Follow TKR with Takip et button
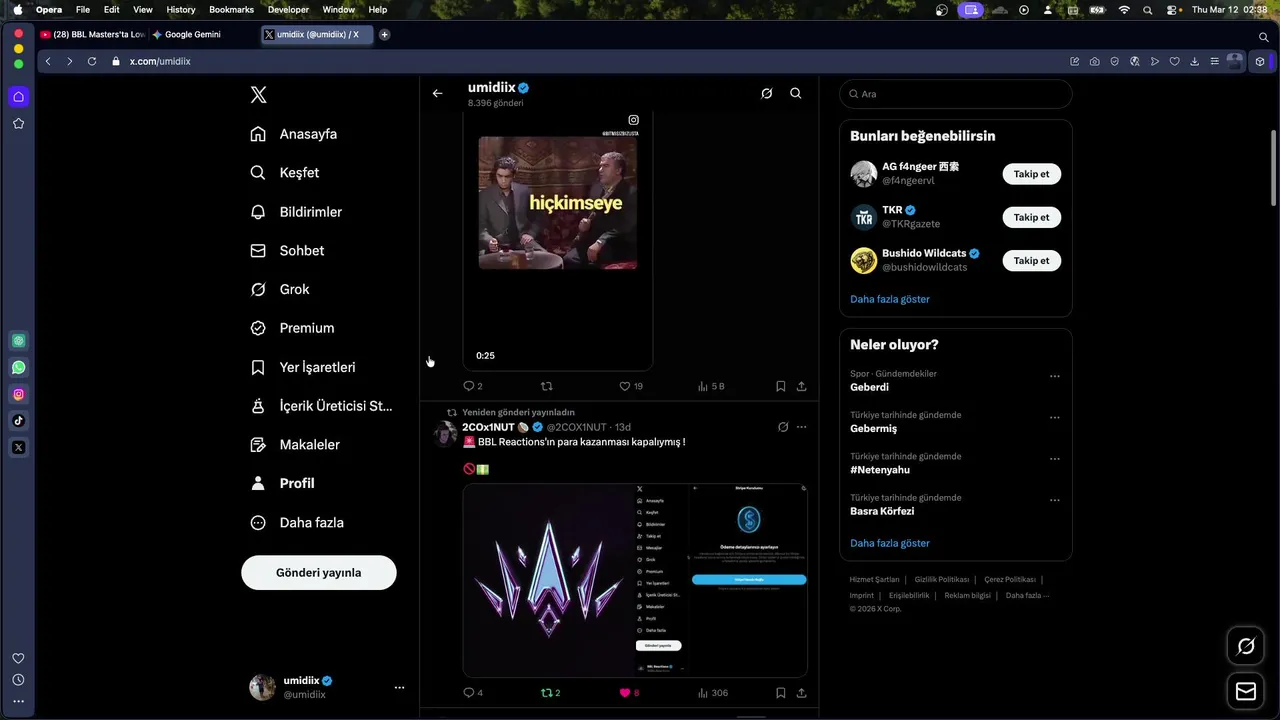This screenshot has width=1280, height=720. point(1031,217)
